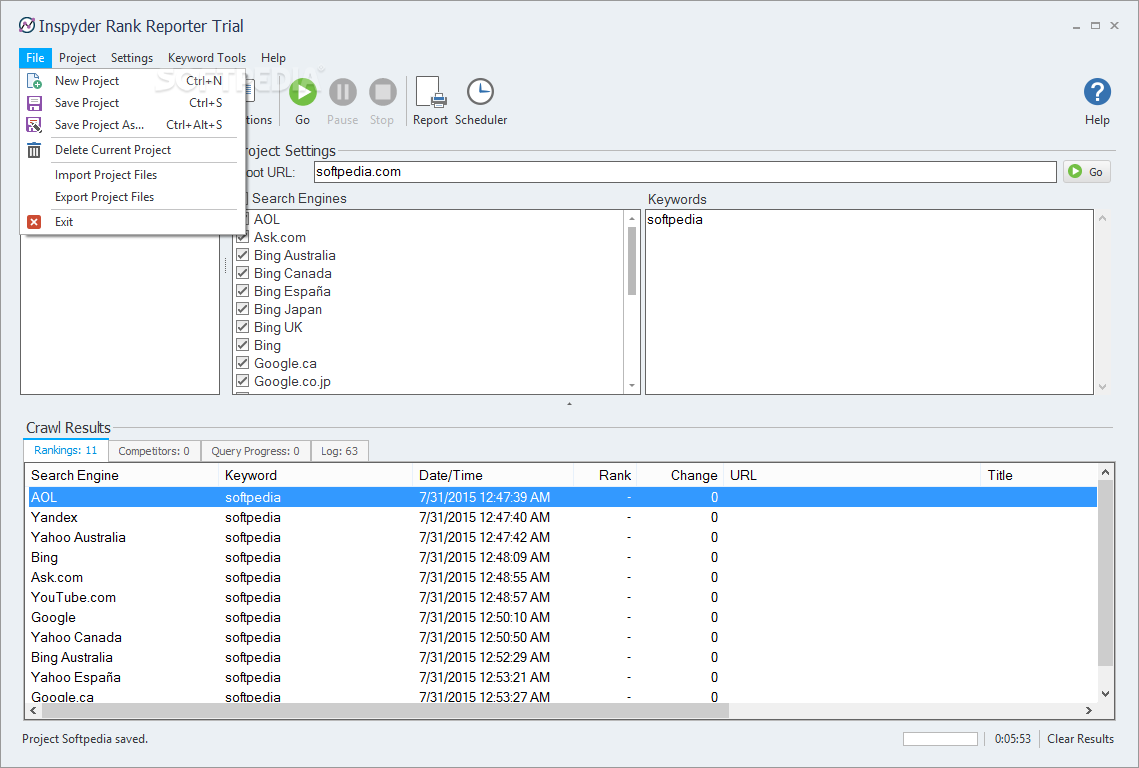
Task: Click the red Exit icon
Action: pyautogui.click(x=34, y=222)
